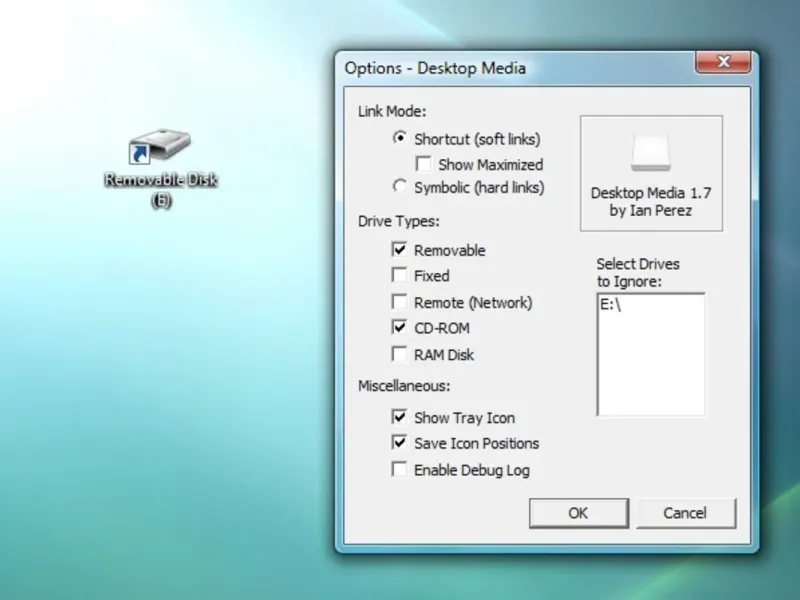Screen dimensions: 800x600
Task: Click the Link Mode label
Action: coord(392,111)
